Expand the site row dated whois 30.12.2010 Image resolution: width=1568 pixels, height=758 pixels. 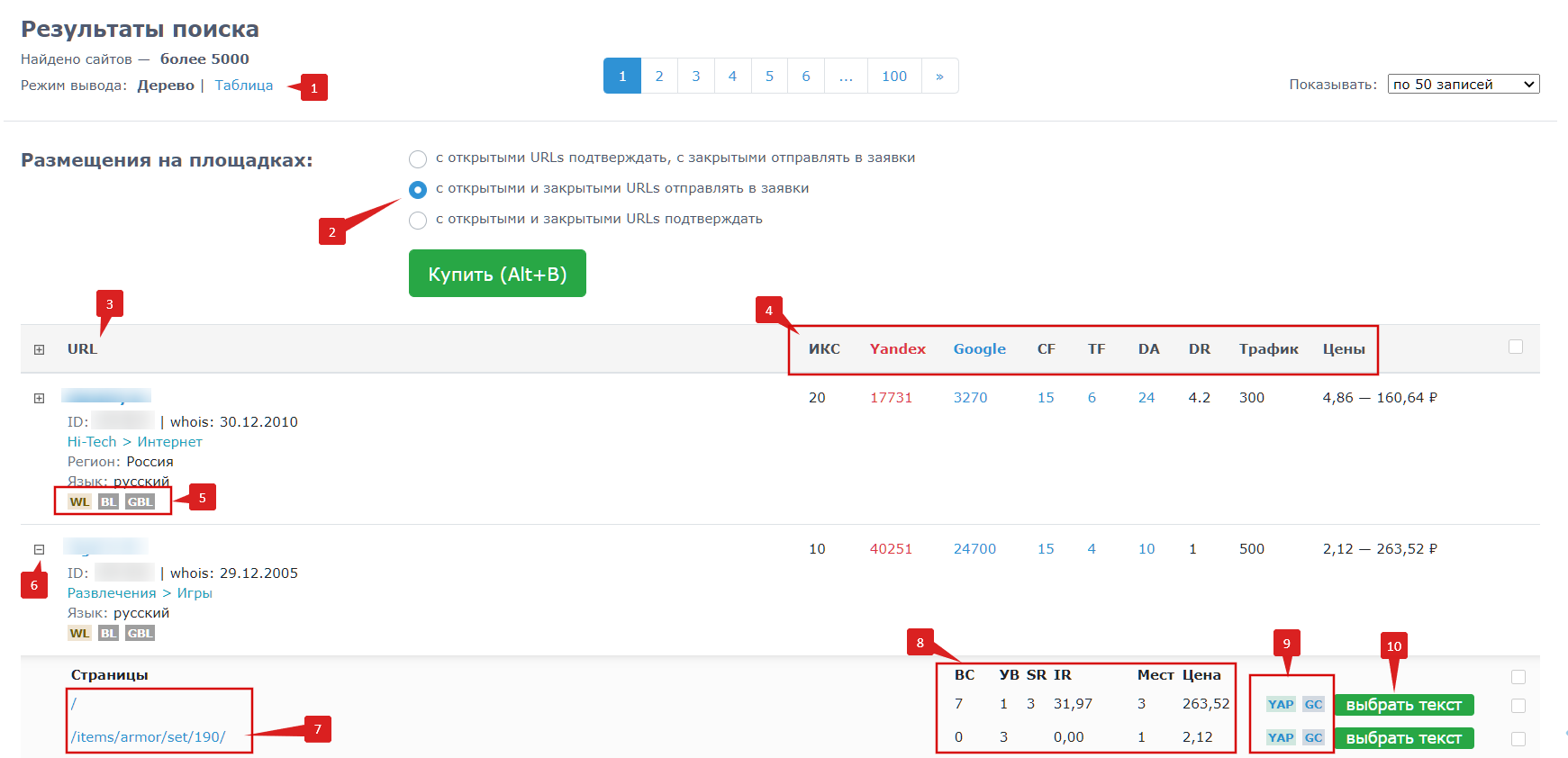click(39, 398)
